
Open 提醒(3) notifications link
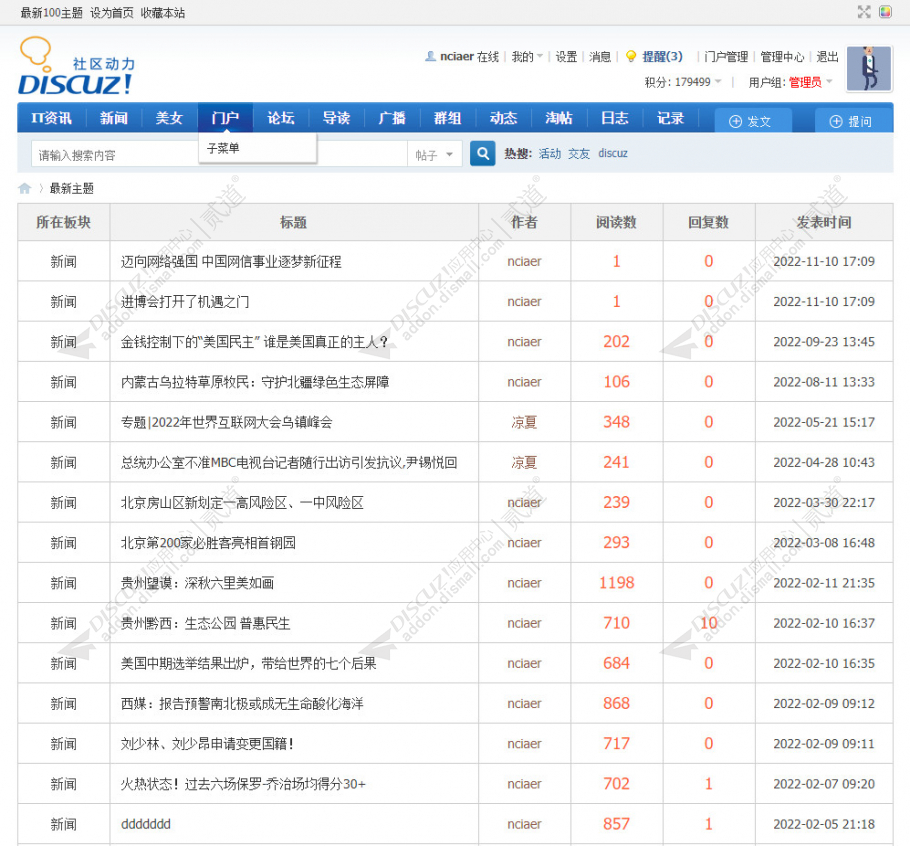tap(662, 56)
